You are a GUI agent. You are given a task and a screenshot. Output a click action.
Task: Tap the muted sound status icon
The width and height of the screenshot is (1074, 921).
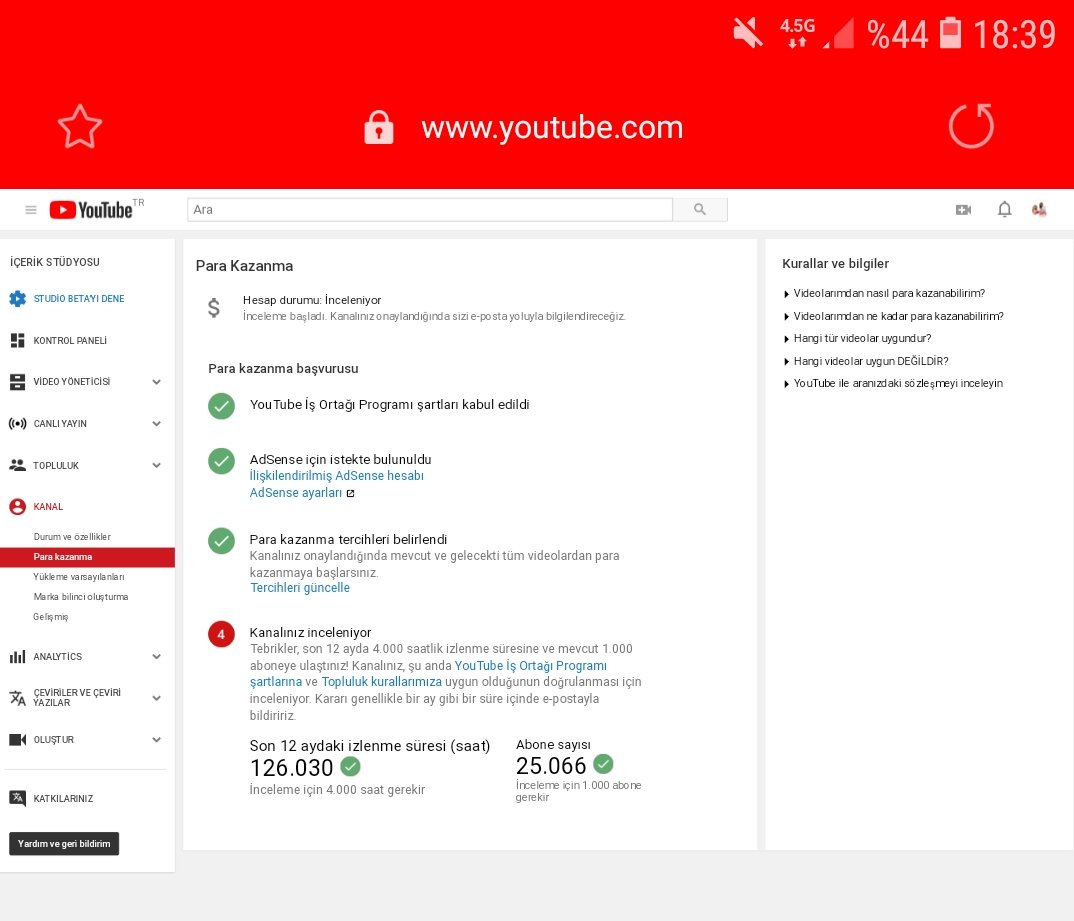click(x=747, y=33)
